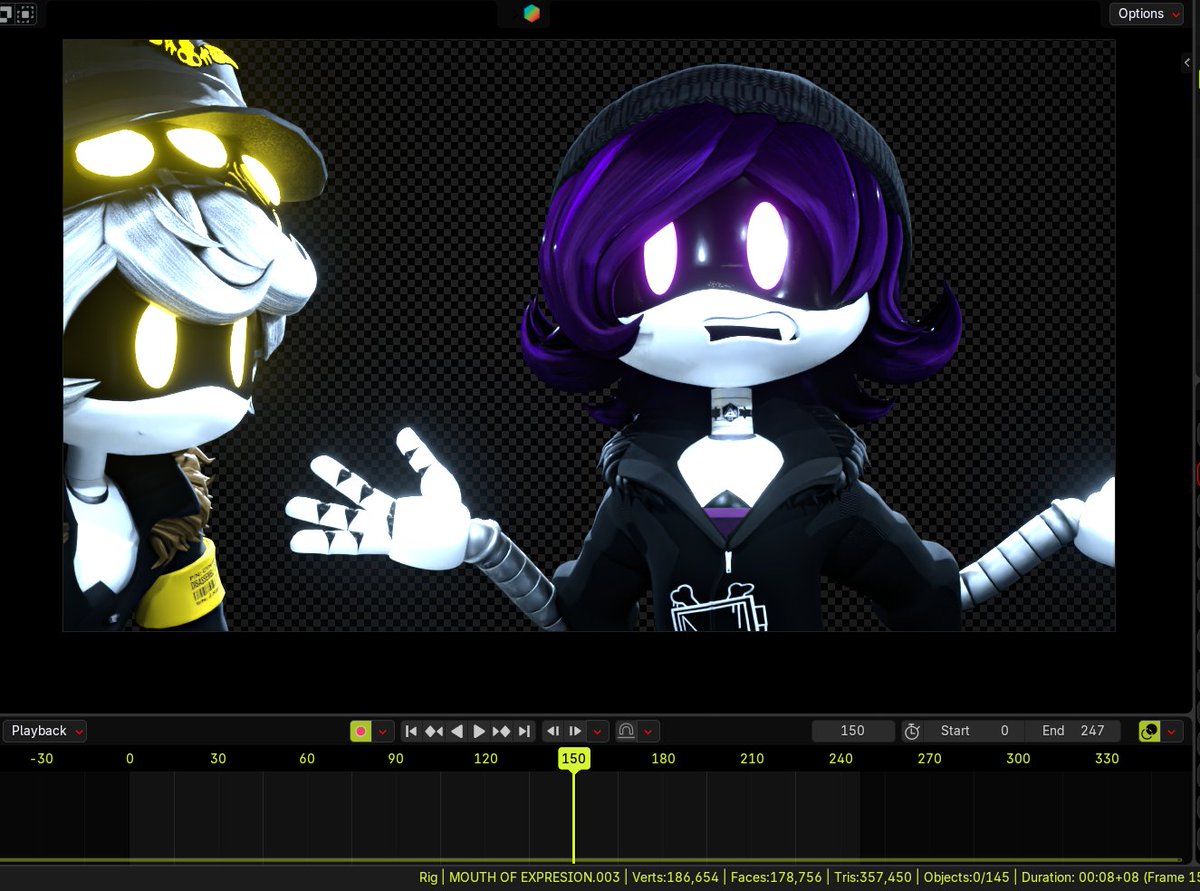Click Faces:178,756 in status bar
The width and height of the screenshot is (1200, 891).
776,878
